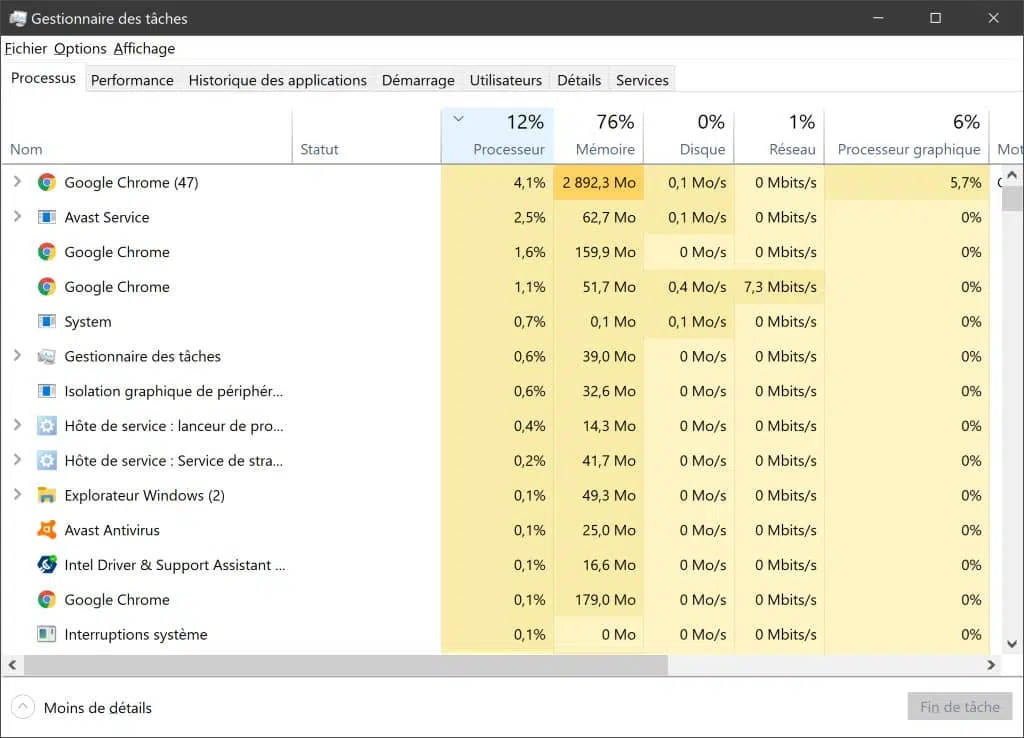1024x738 pixels.
Task: Click the horizontal scrollbar right arrow
Action: click(991, 665)
